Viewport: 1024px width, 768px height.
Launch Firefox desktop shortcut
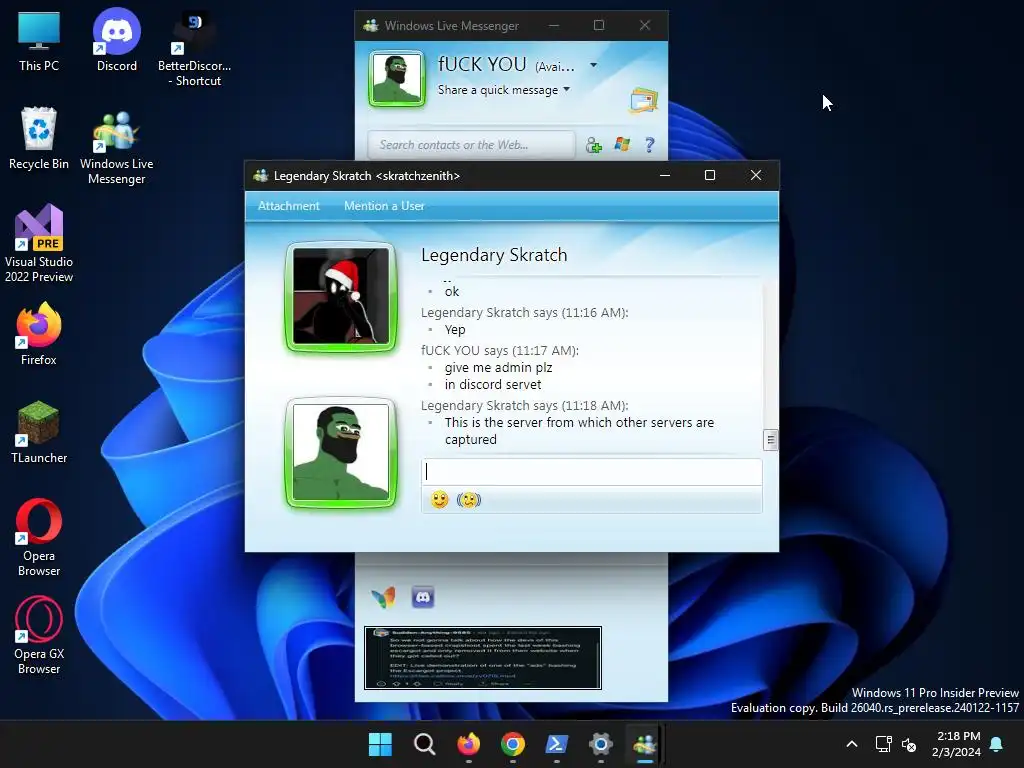coord(39,334)
